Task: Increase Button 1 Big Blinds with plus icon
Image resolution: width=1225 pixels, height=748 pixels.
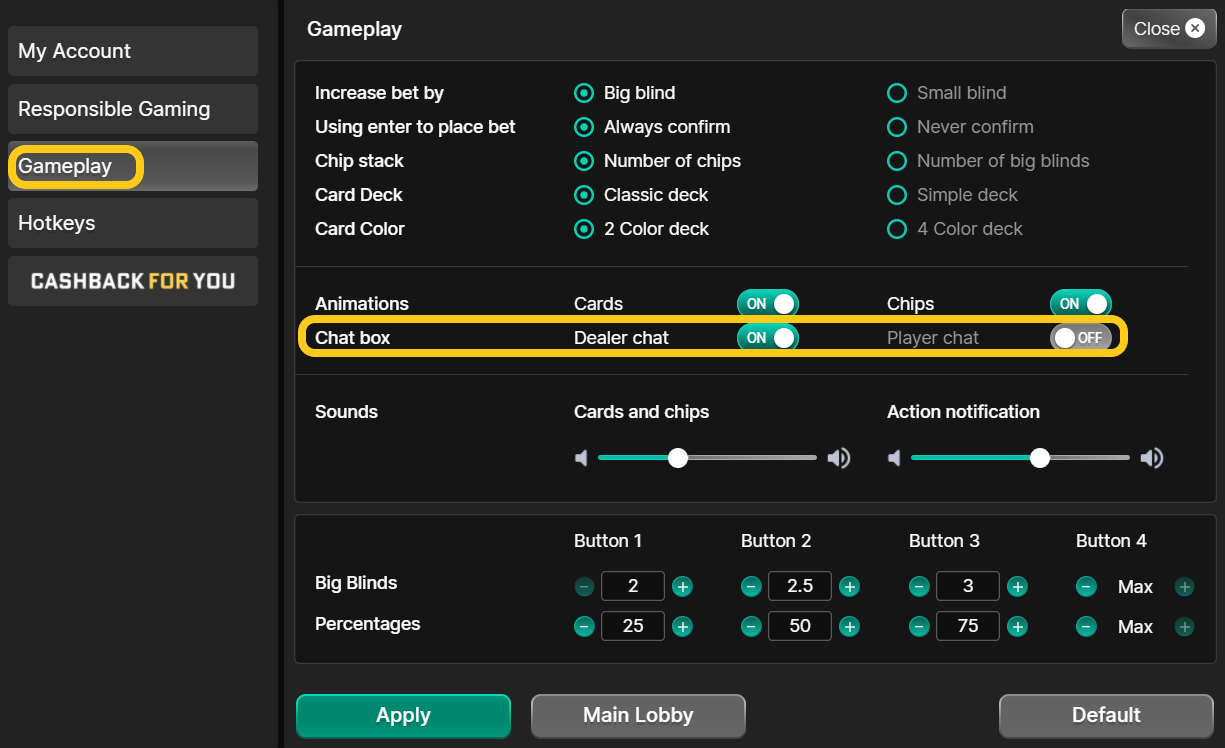Action: pos(682,587)
